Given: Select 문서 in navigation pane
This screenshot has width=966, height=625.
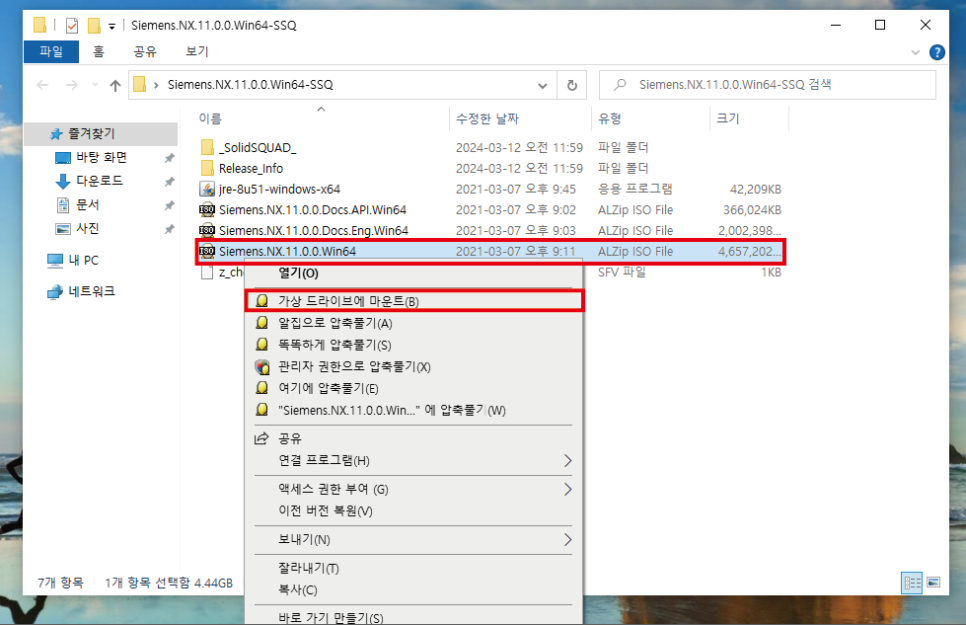Looking at the screenshot, I should tap(87, 205).
